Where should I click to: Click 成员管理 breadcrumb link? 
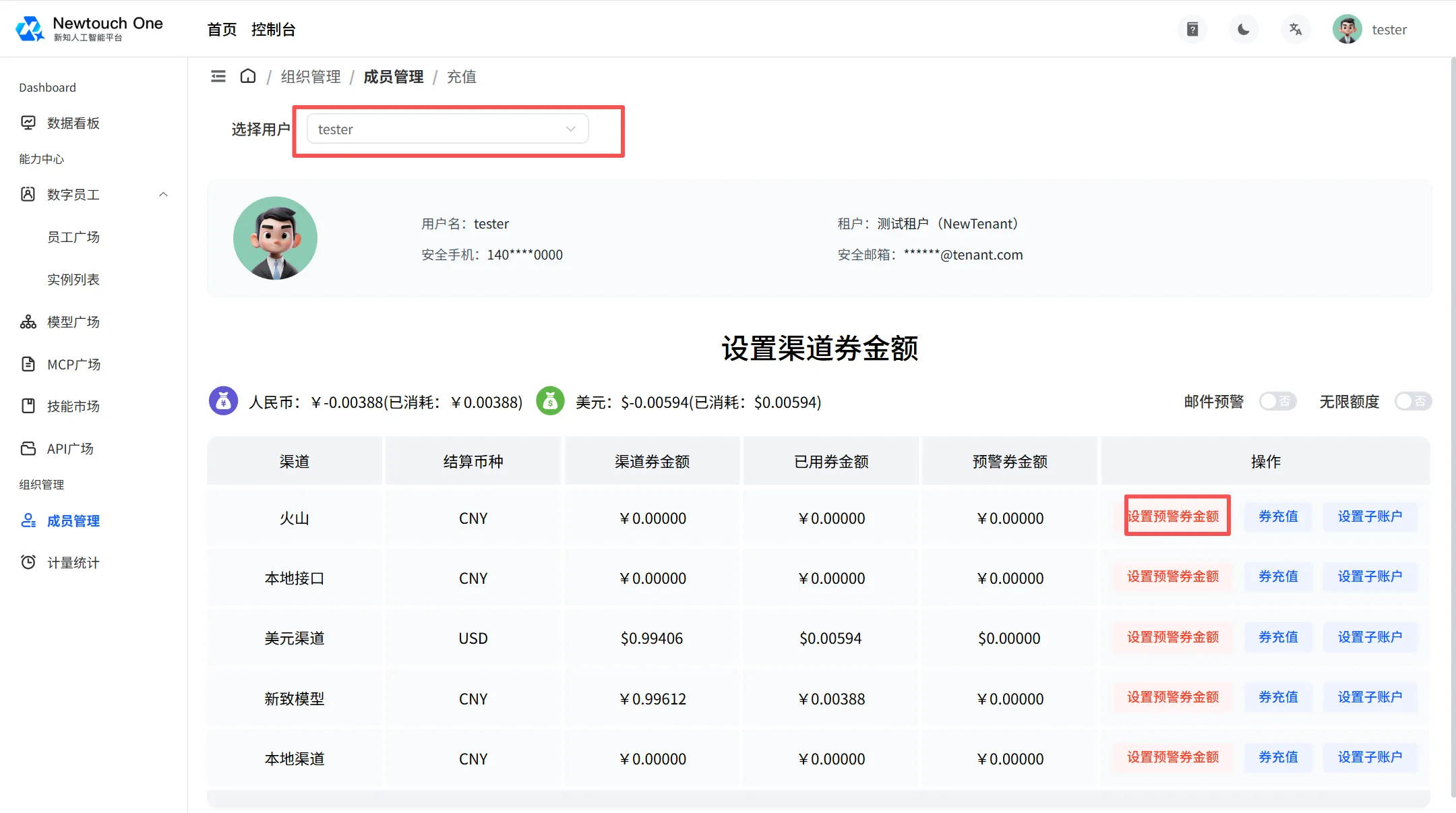pyautogui.click(x=394, y=76)
